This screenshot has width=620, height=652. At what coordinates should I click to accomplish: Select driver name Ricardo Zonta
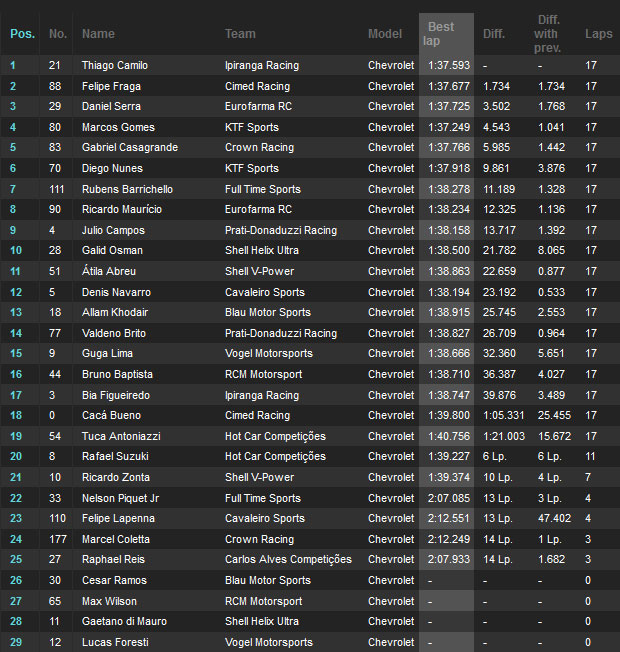[116, 477]
